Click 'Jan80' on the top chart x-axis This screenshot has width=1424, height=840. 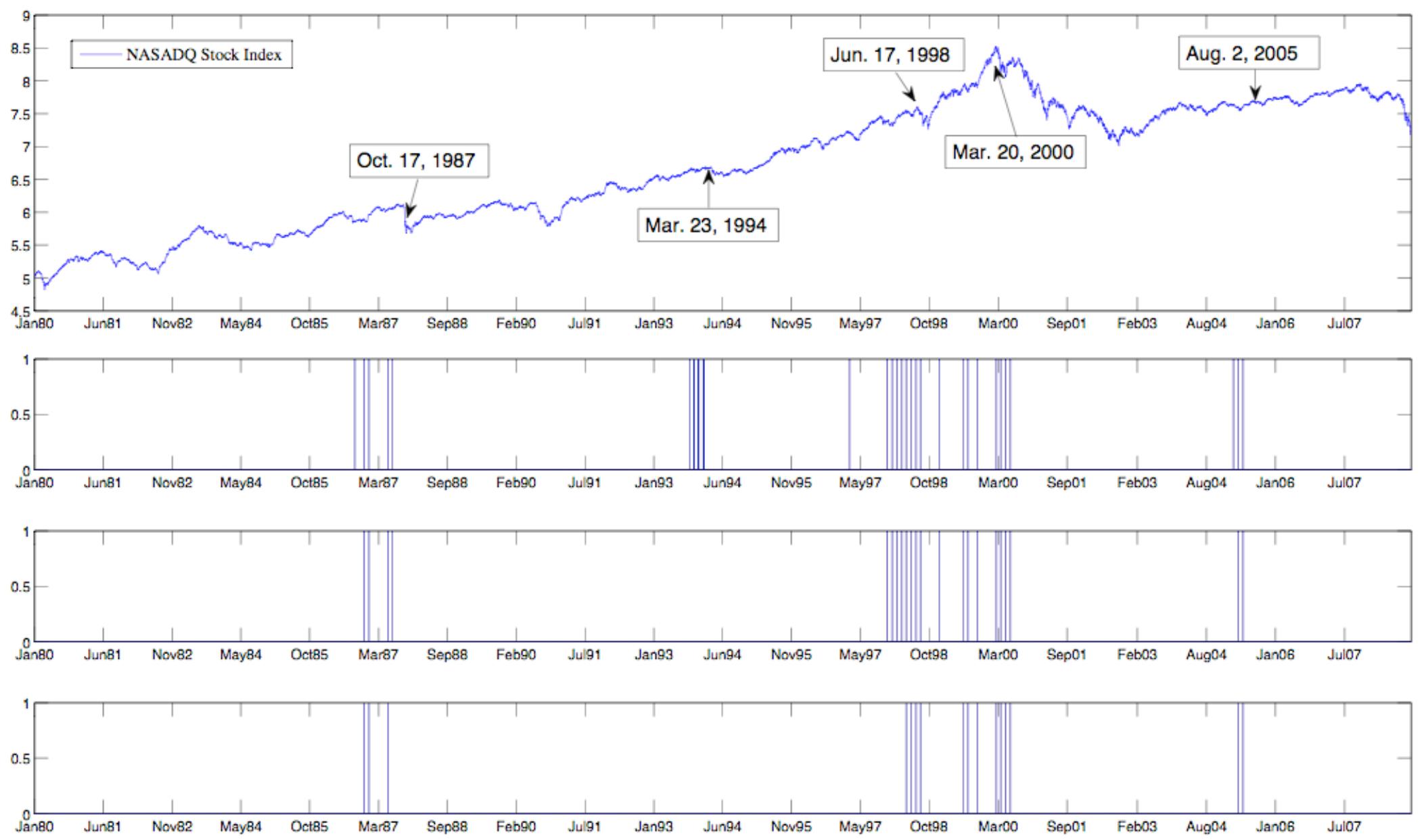[34, 324]
